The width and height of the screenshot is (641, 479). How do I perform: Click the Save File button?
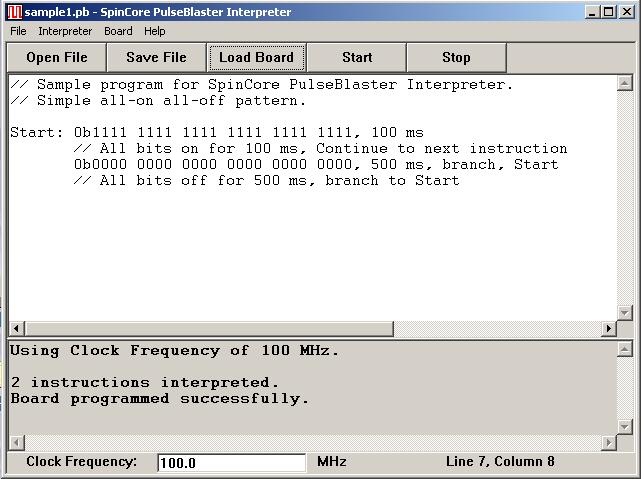coord(156,57)
